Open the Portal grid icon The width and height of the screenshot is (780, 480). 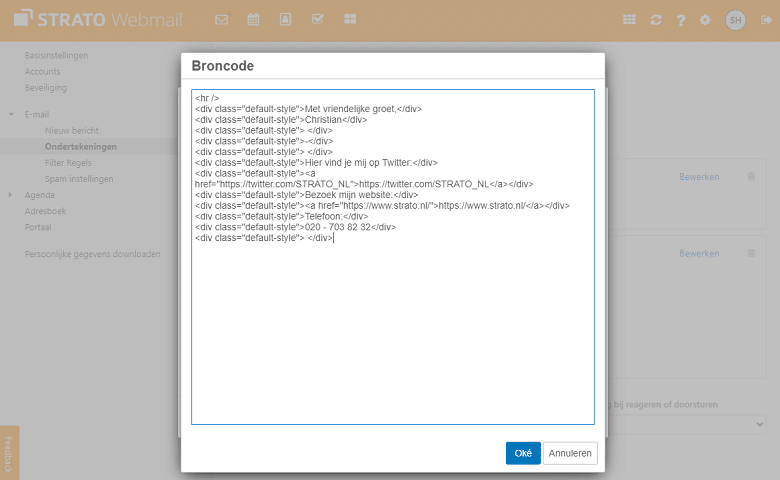tap(350, 19)
